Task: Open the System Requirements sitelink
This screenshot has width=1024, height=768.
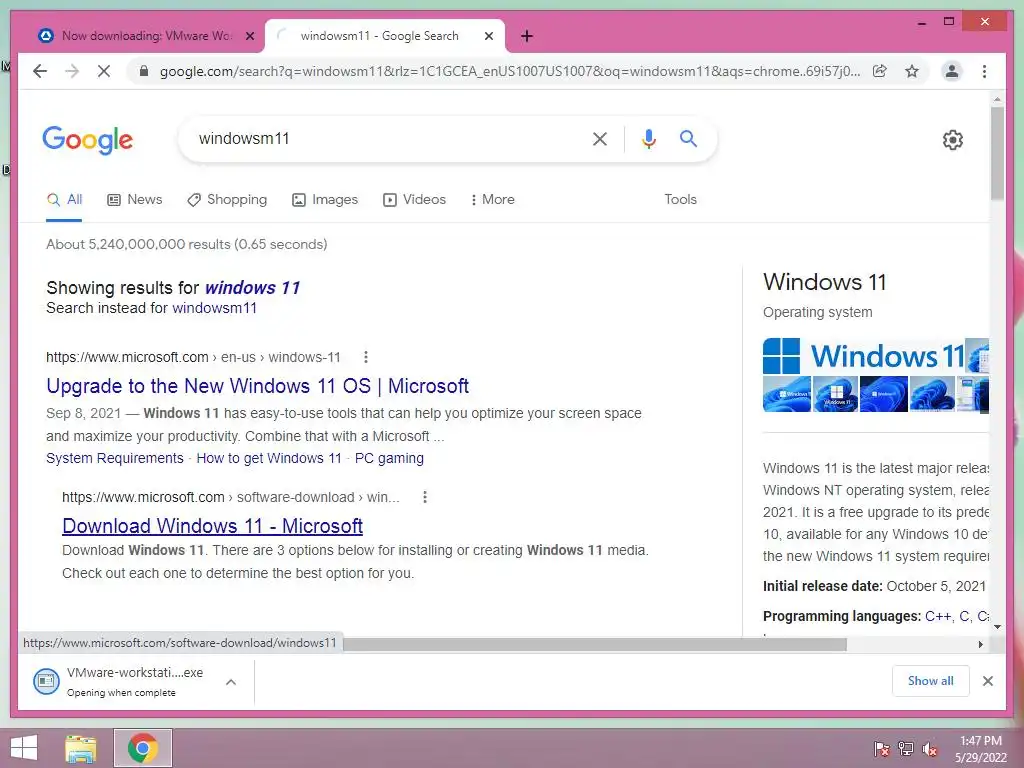Action: coord(115,458)
